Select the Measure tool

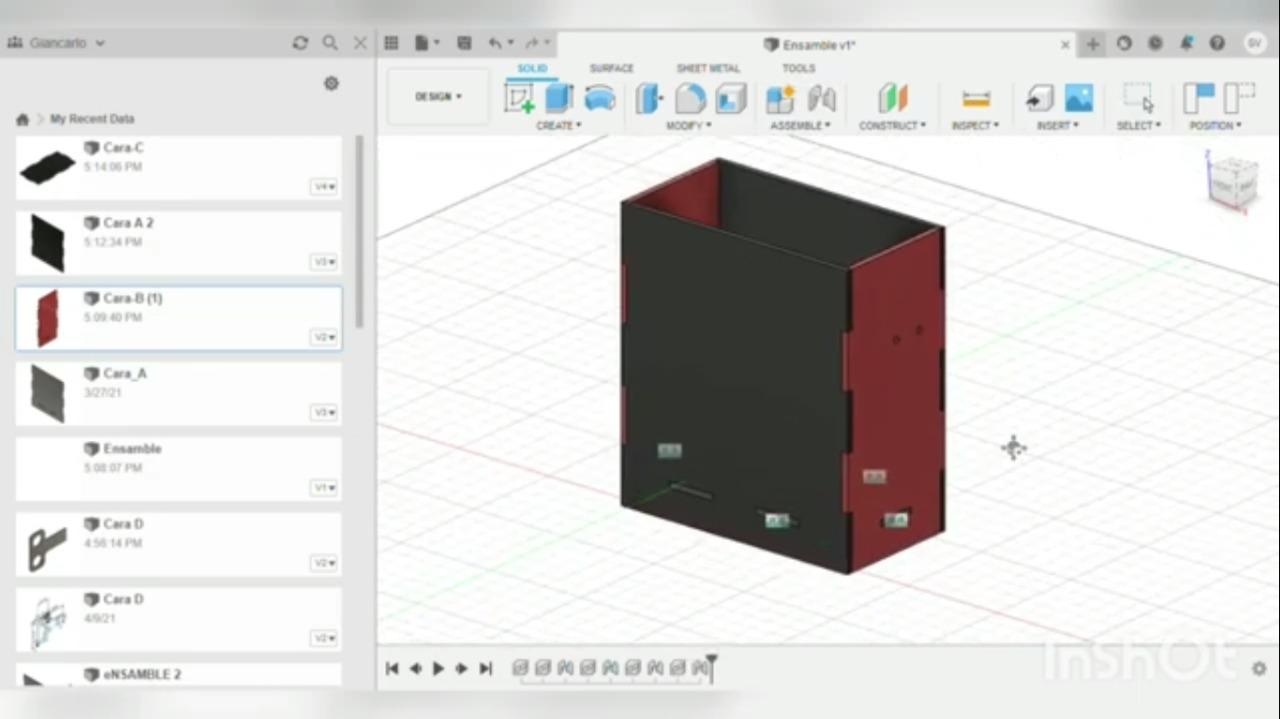coord(975,98)
